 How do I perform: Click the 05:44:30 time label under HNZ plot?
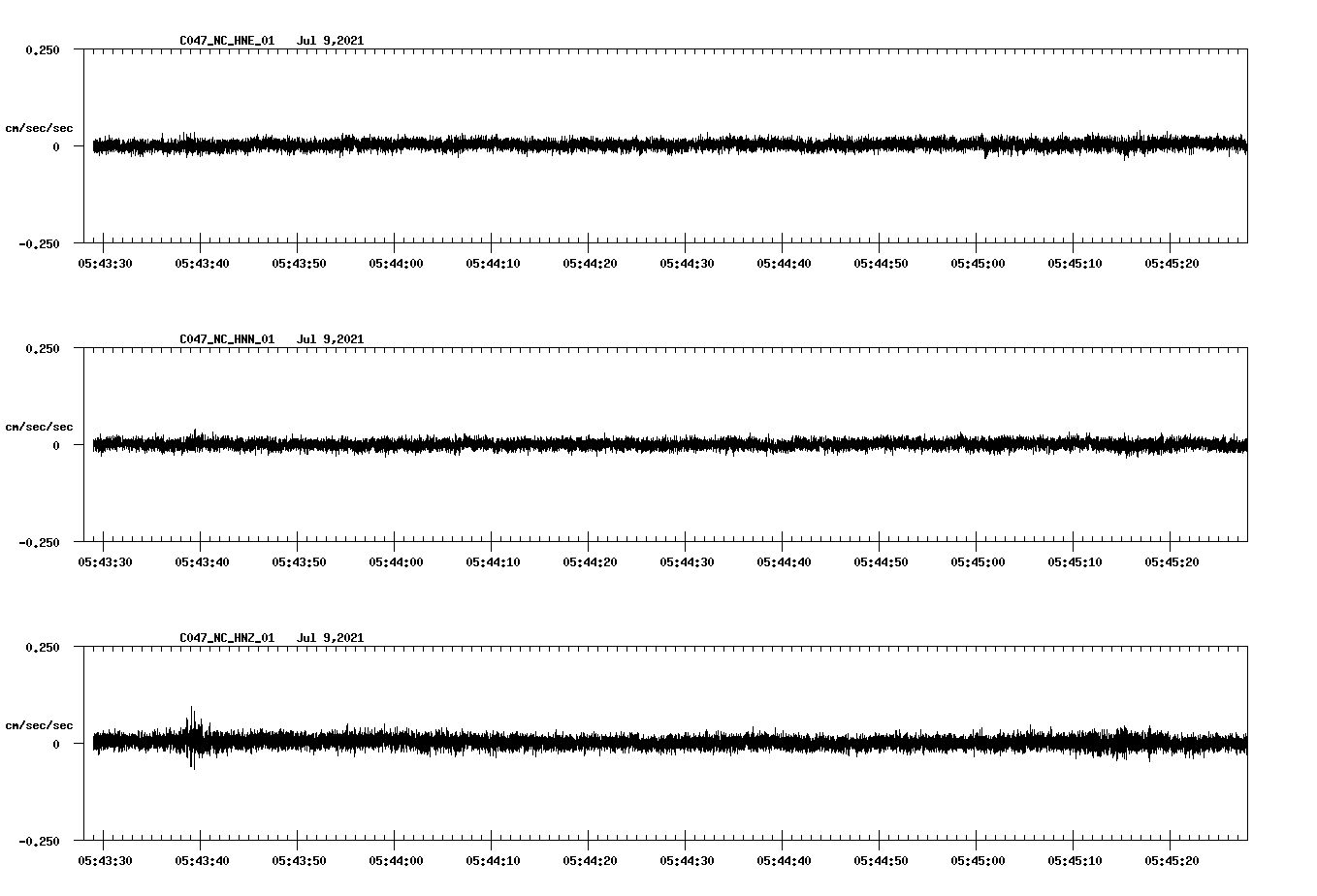coord(687,861)
